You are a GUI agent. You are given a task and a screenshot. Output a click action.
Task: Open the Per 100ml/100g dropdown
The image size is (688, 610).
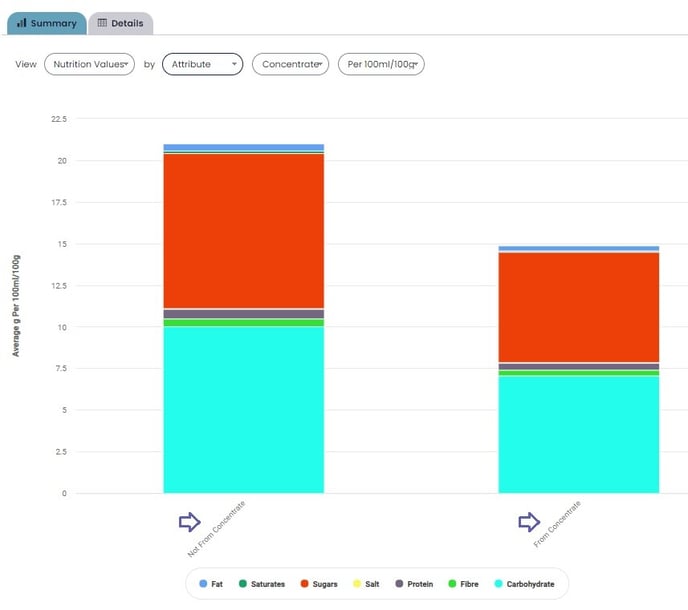click(381, 64)
